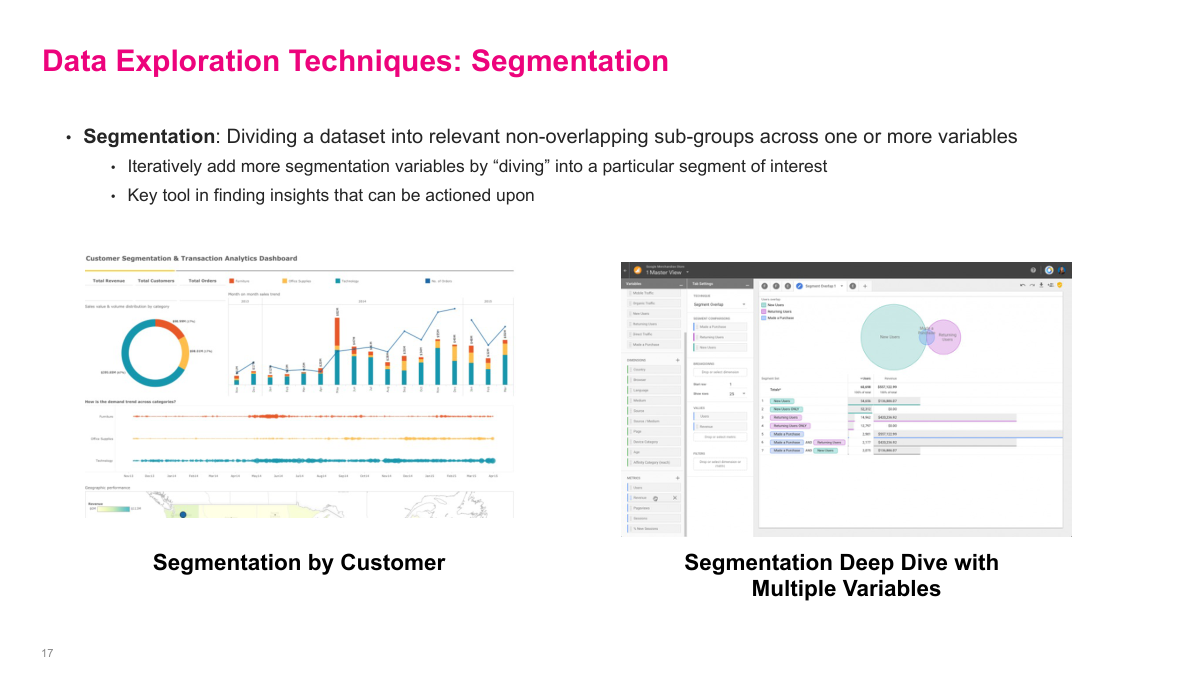Open the Segment Overlap technique dropdown
Screen dimensions: 1200x675
(x=719, y=304)
